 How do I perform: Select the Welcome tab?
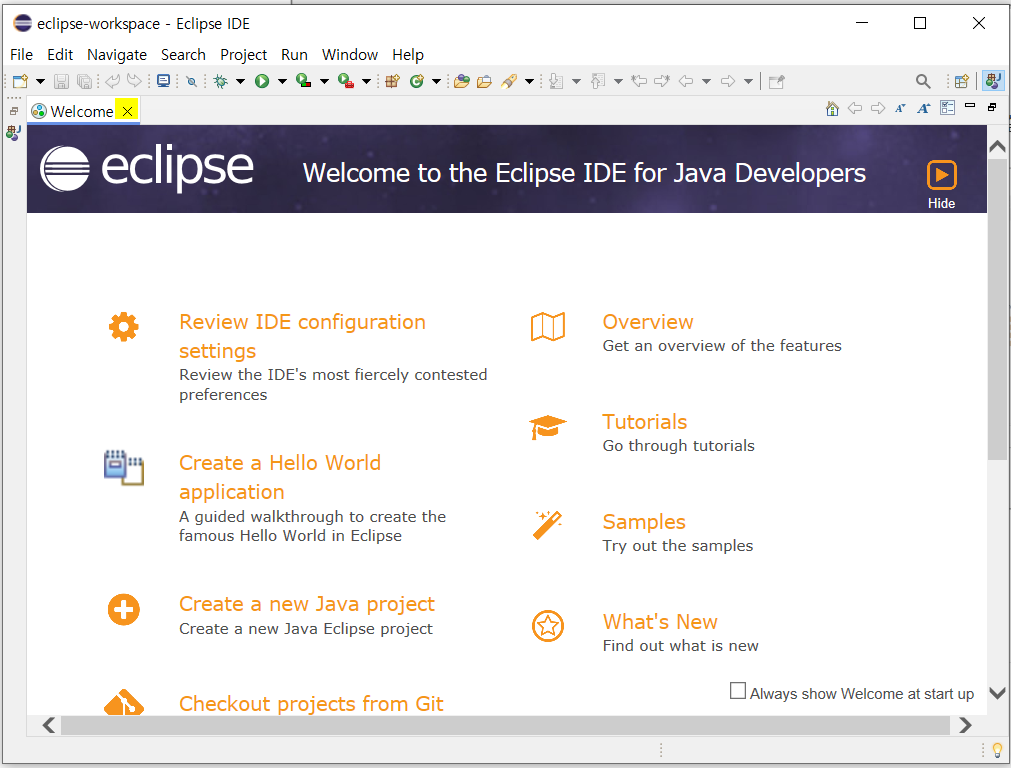point(81,111)
